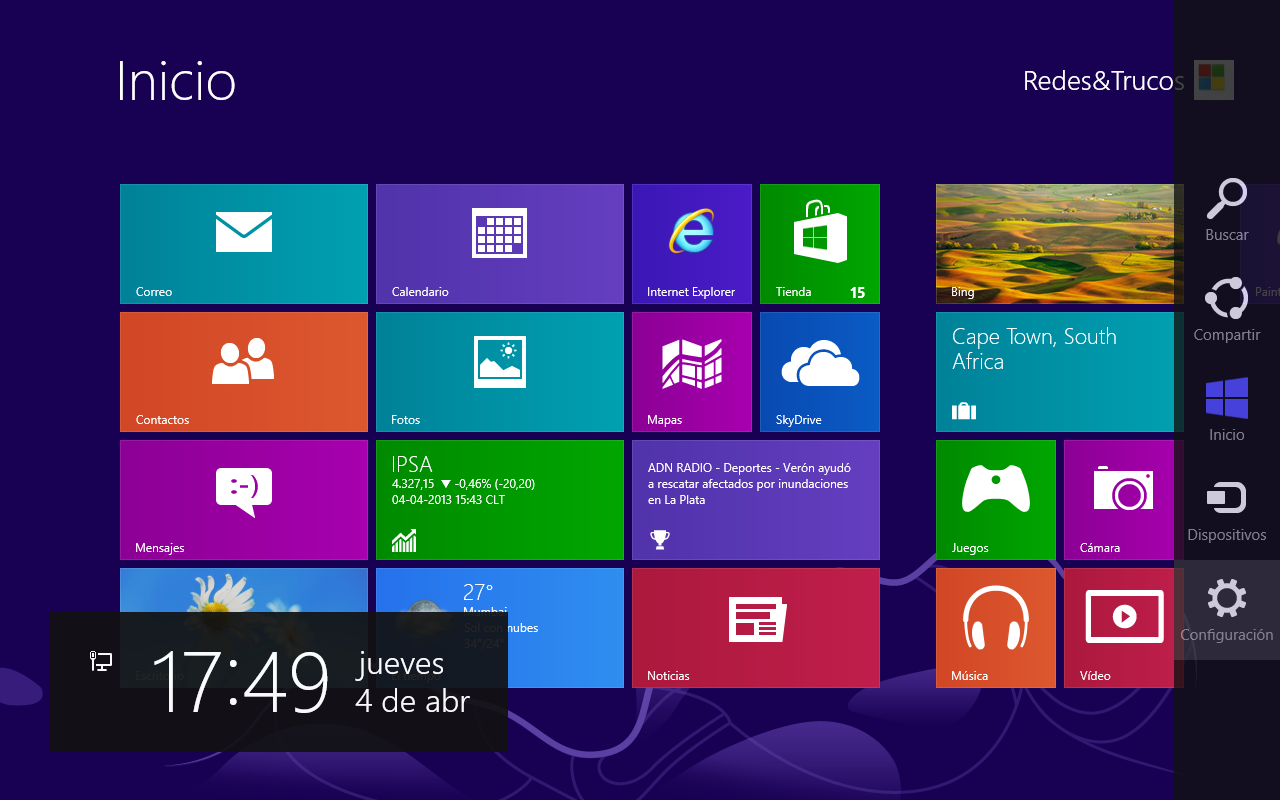Click the user account picture
Screen dimensions: 1280x800
pyautogui.click(x=1214, y=80)
